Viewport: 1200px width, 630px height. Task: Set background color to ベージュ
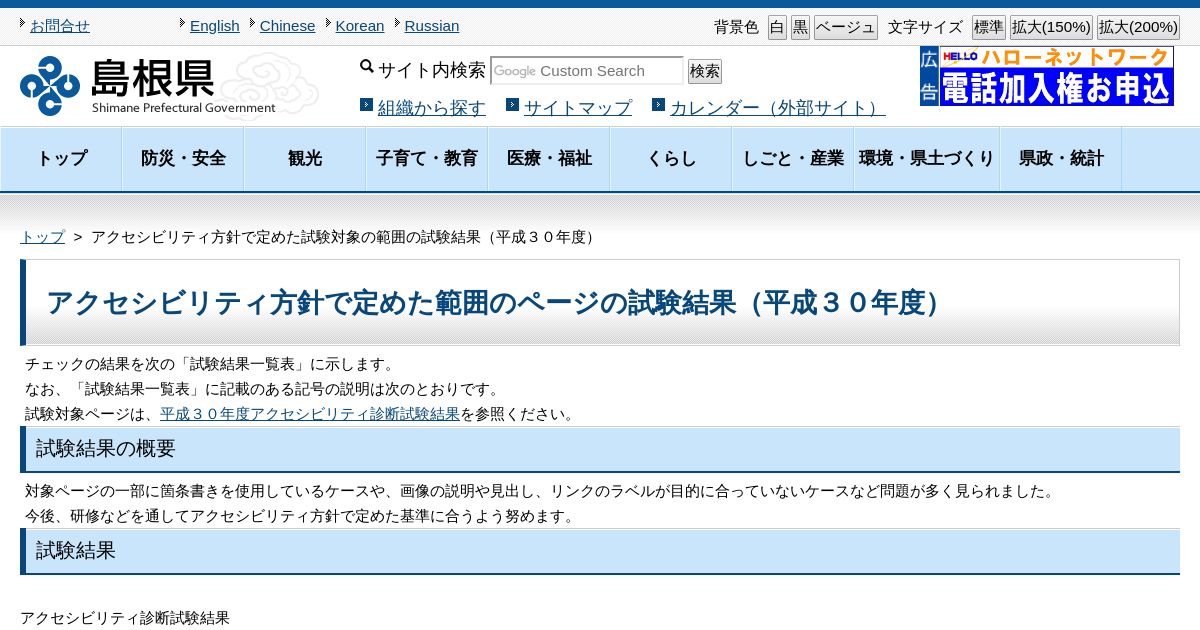[845, 27]
